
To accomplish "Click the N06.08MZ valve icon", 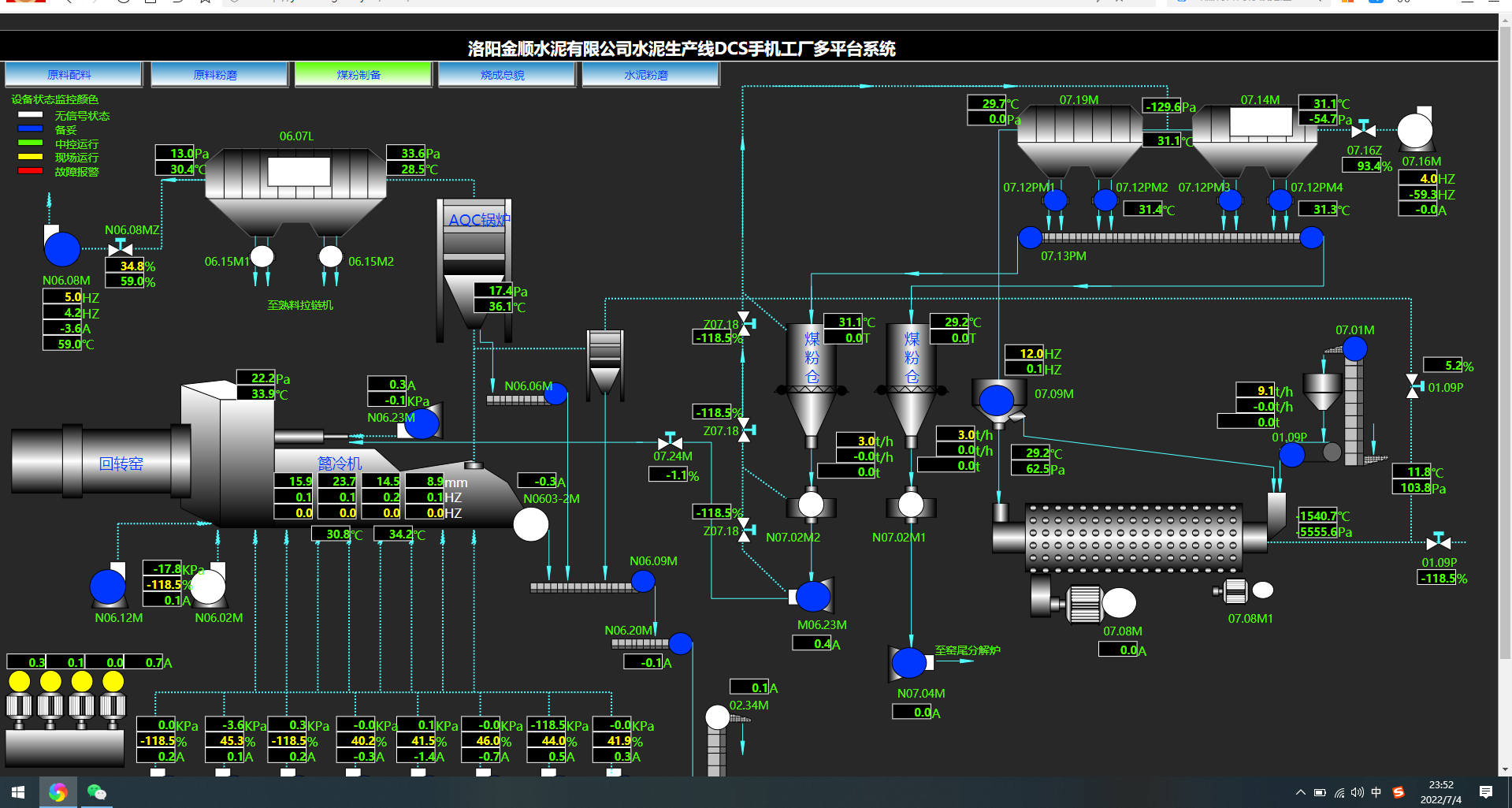I will point(120,248).
